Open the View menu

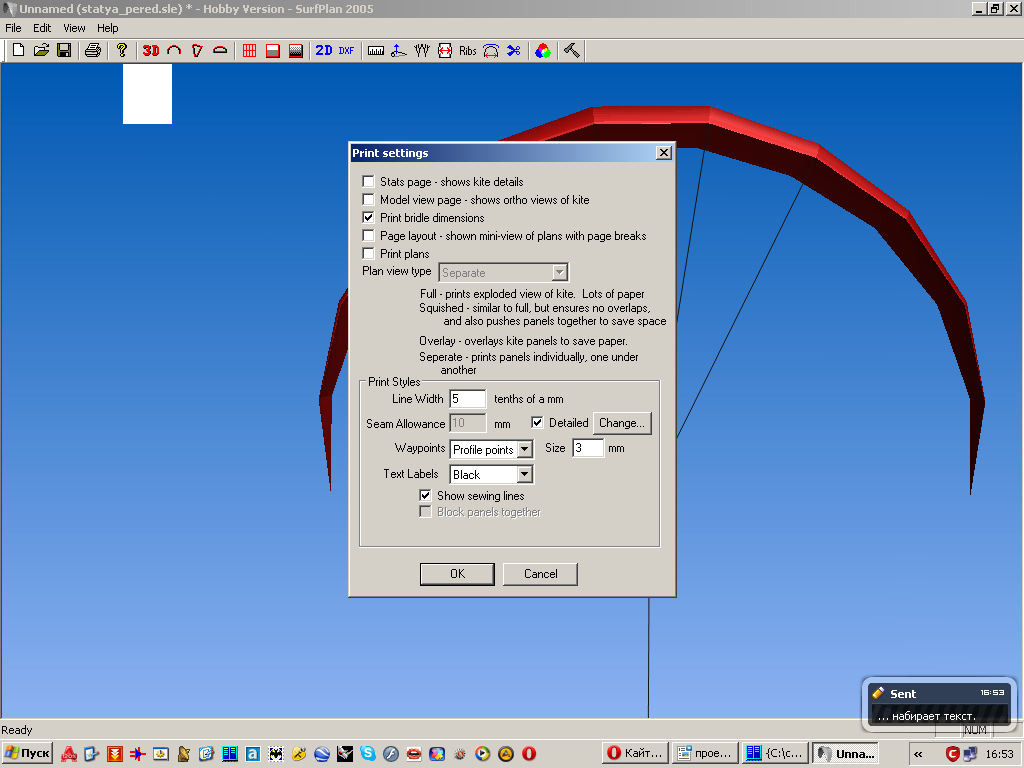74,28
